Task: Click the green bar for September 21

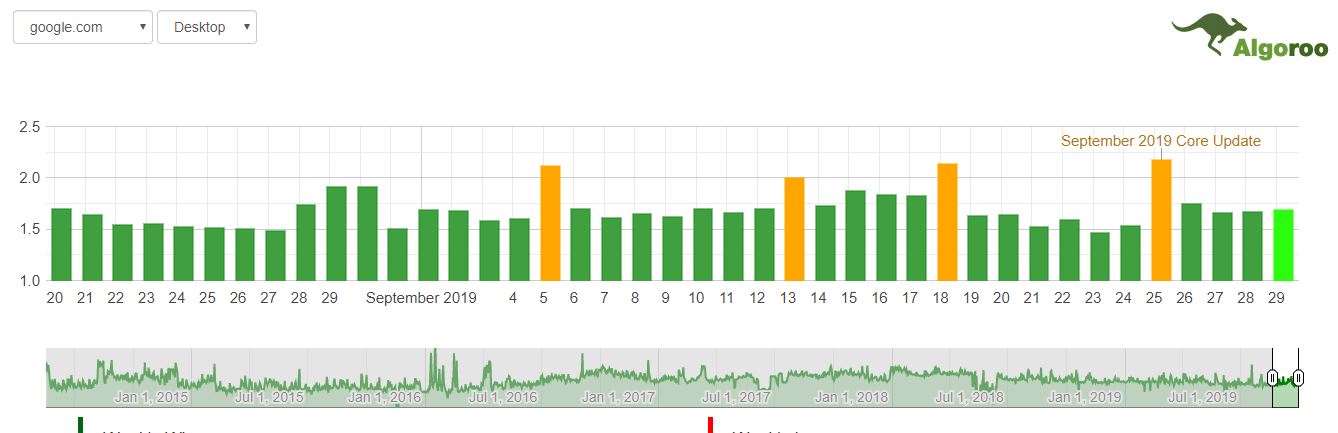Action: (1039, 254)
